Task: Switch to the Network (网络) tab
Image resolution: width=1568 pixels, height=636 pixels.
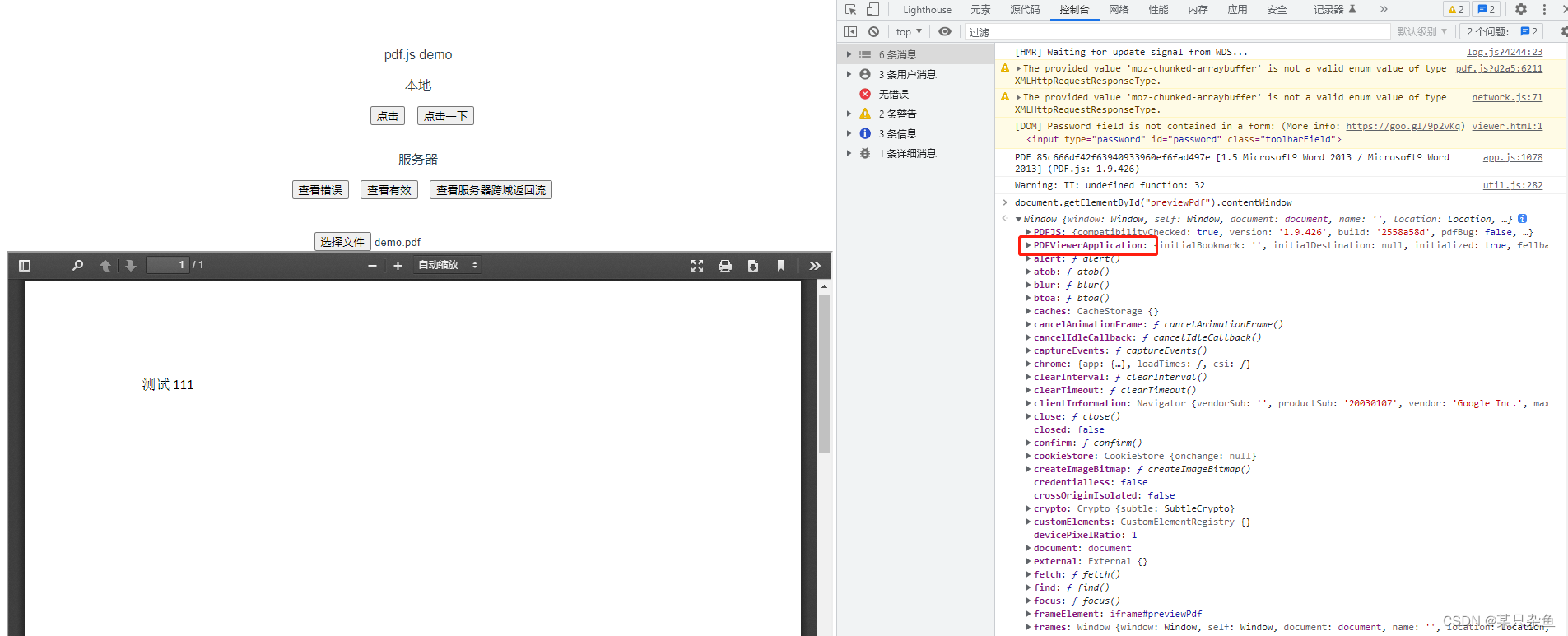Action: point(1119,10)
